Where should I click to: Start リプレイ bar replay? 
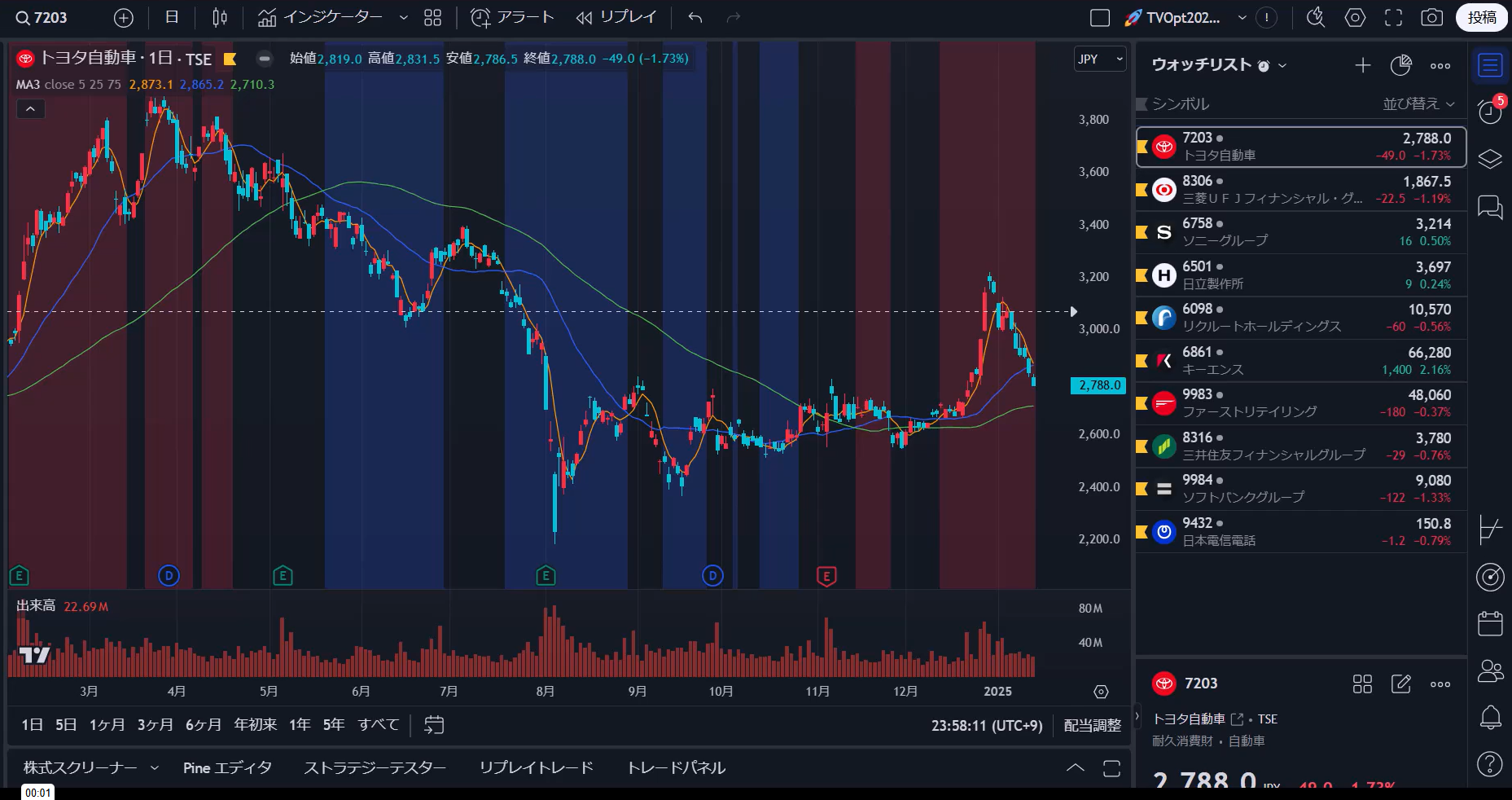tap(616, 18)
